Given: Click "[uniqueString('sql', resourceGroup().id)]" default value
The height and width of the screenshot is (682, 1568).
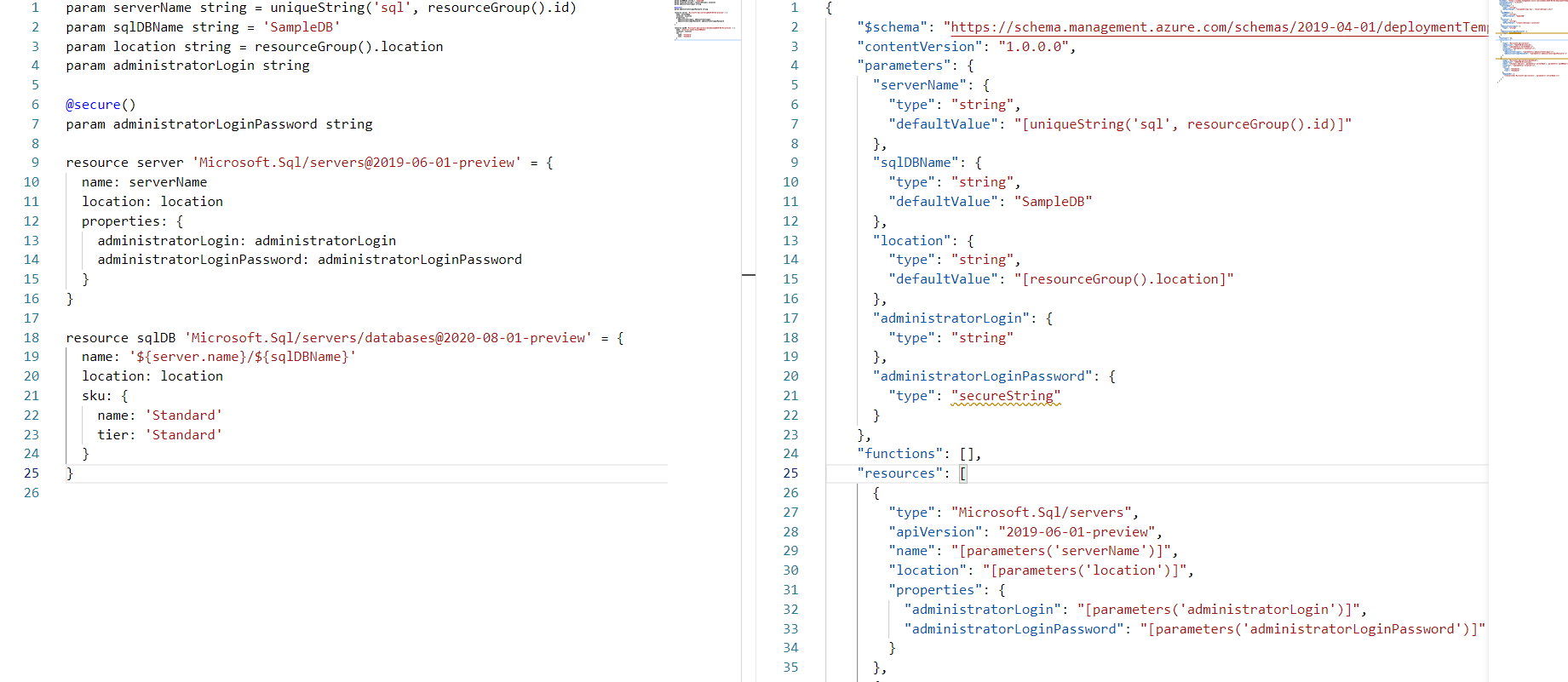Looking at the screenshot, I should [1182, 124].
